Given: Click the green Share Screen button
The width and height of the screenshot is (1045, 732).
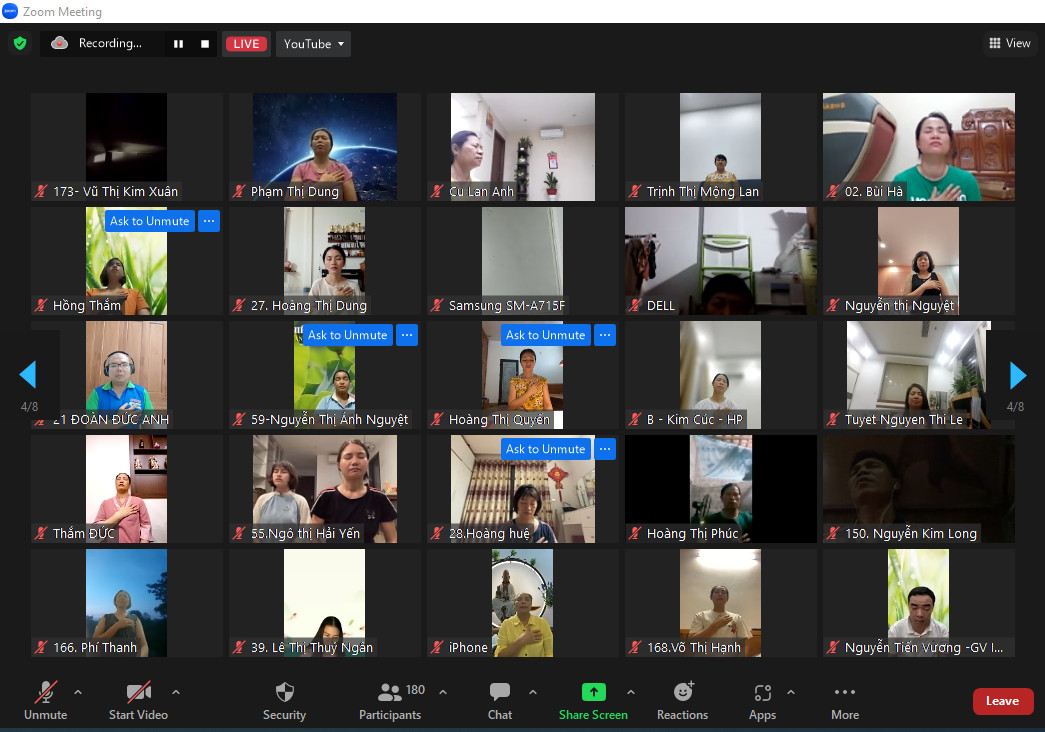Looking at the screenshot, I should pos(593,701).
